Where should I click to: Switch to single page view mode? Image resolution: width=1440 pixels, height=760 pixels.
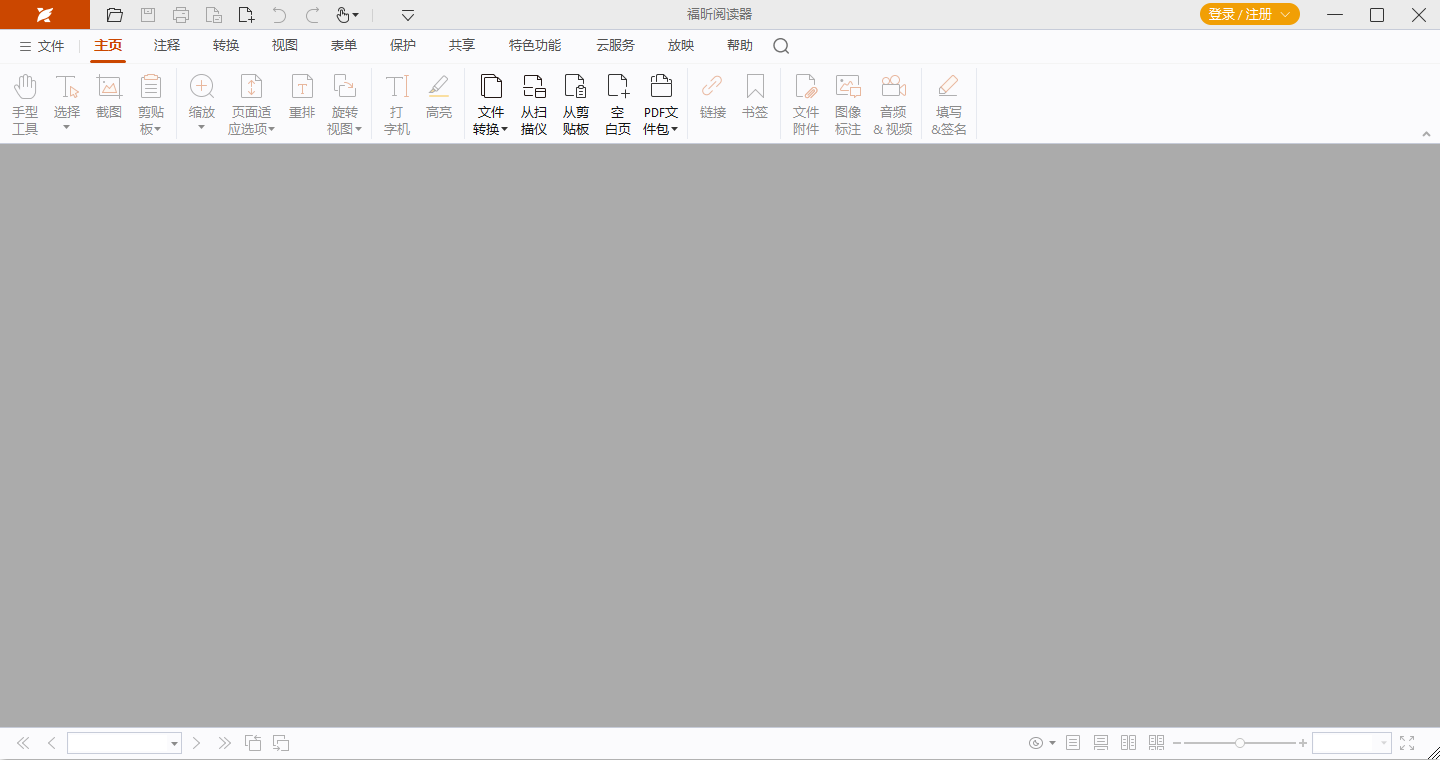click(1073, 743)
